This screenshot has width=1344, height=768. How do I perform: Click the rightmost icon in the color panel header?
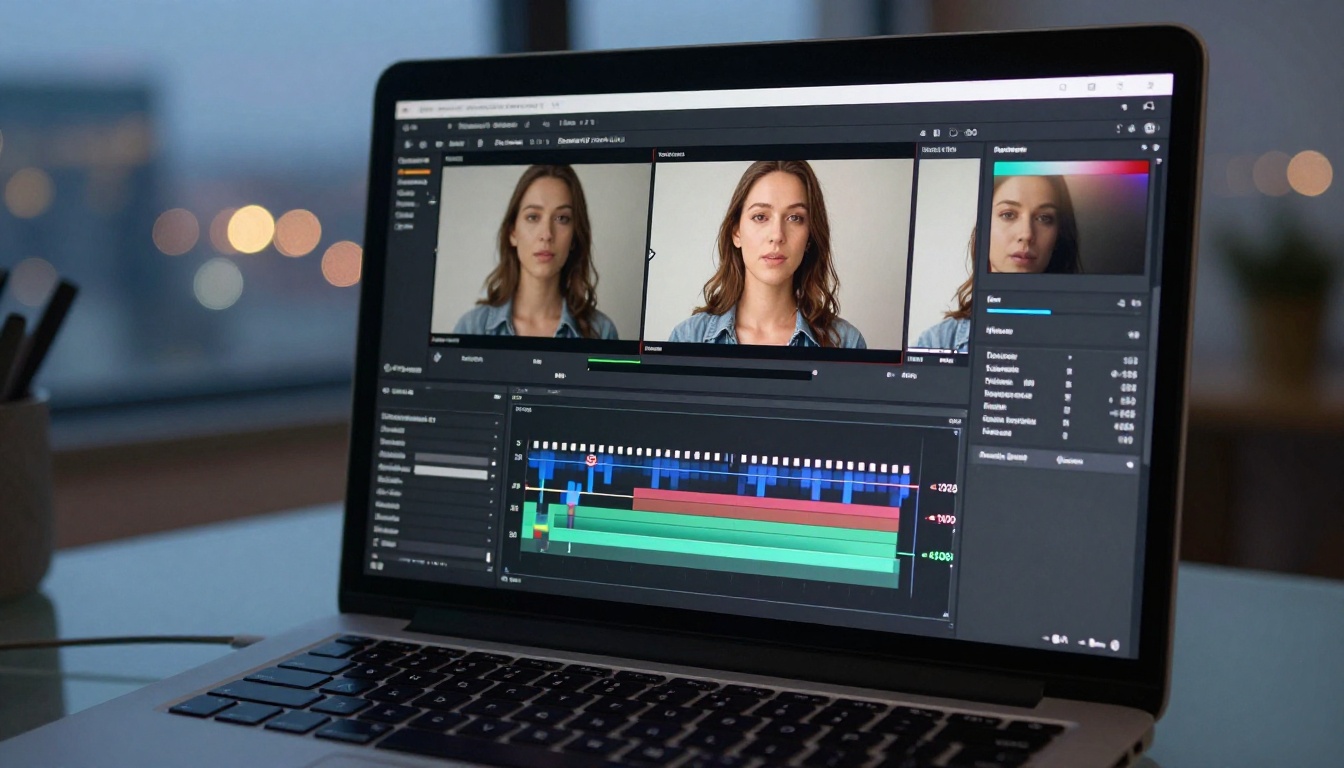click(x=1157, y=147)
